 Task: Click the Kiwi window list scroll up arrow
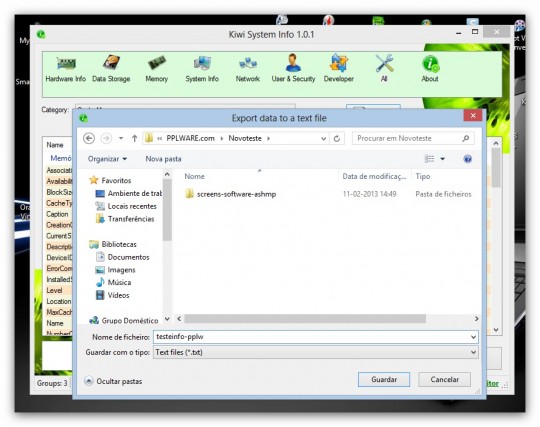pos(496,143)
